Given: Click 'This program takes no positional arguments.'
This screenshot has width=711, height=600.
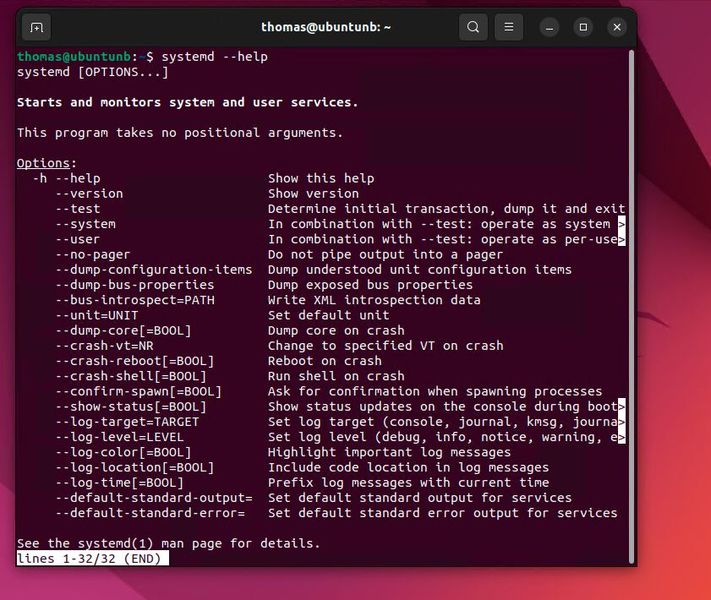Looking at the screenshot, I should click(x=180, y=133).
